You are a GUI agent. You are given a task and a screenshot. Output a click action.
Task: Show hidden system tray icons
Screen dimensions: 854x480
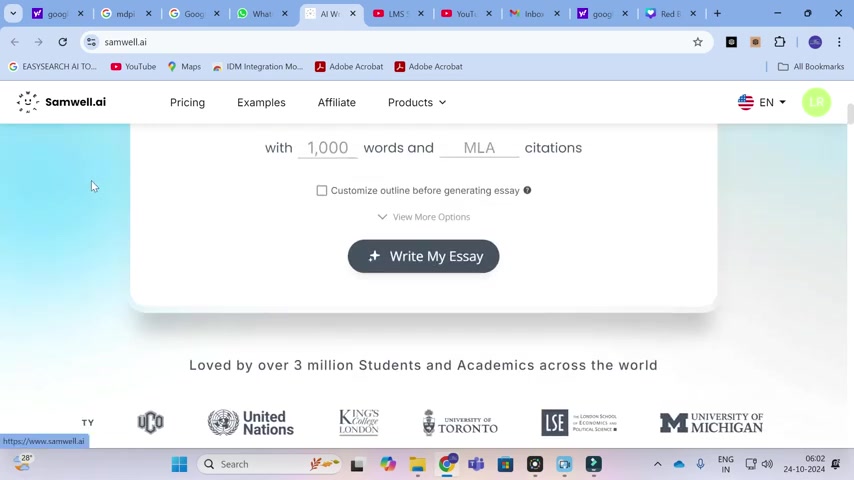coord(657,464)
